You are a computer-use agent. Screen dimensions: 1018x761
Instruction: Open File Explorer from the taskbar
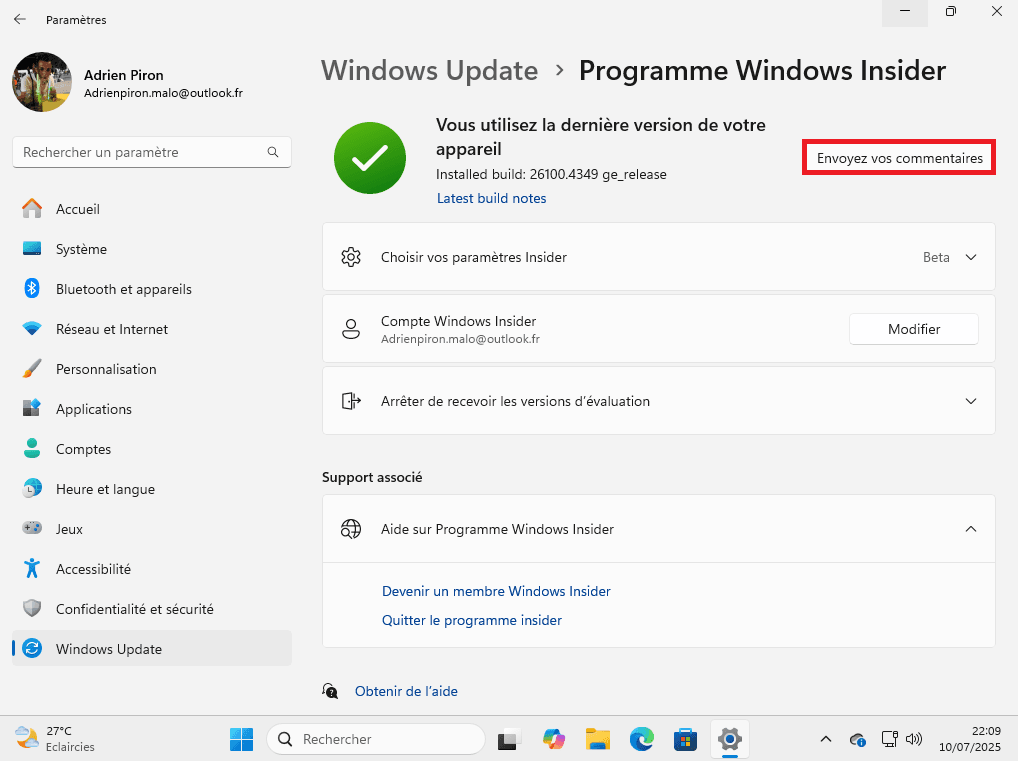(597, 739)
